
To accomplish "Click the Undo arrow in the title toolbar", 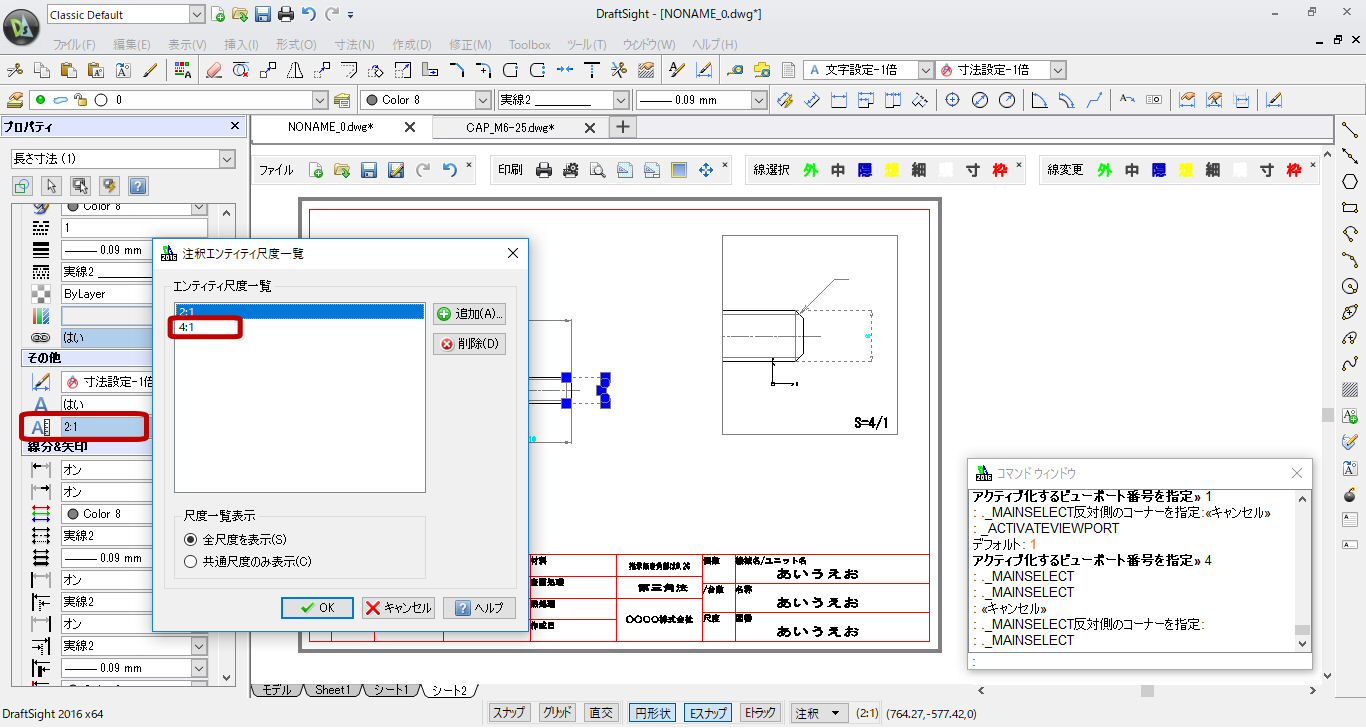I will click(x=309, y=14).
